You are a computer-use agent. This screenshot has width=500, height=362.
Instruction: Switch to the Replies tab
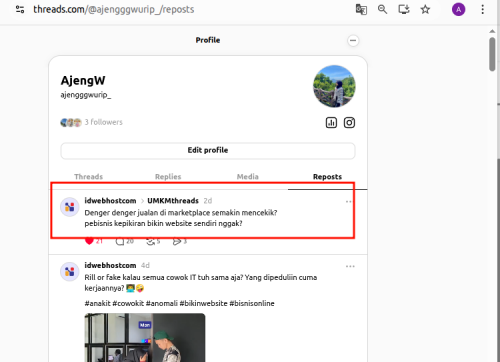(168, 177)
